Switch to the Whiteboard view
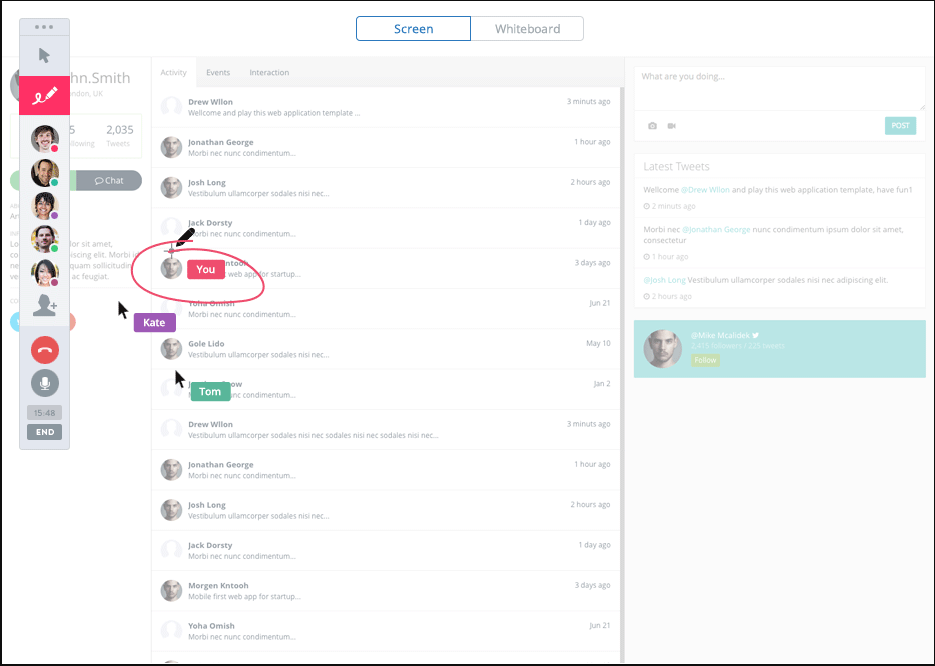 pos(527,29)
